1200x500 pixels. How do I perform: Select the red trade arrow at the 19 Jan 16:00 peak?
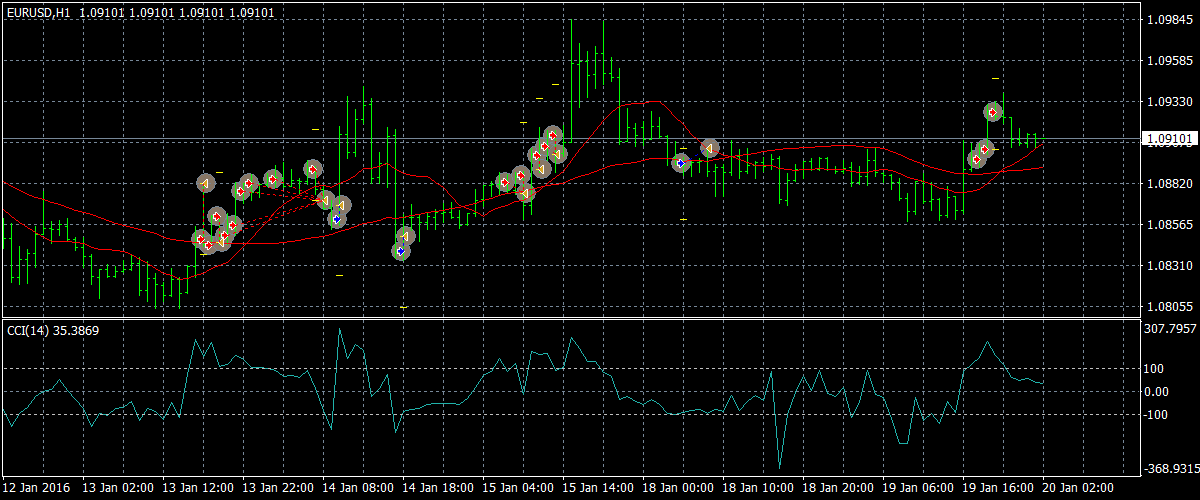(993, 111)
